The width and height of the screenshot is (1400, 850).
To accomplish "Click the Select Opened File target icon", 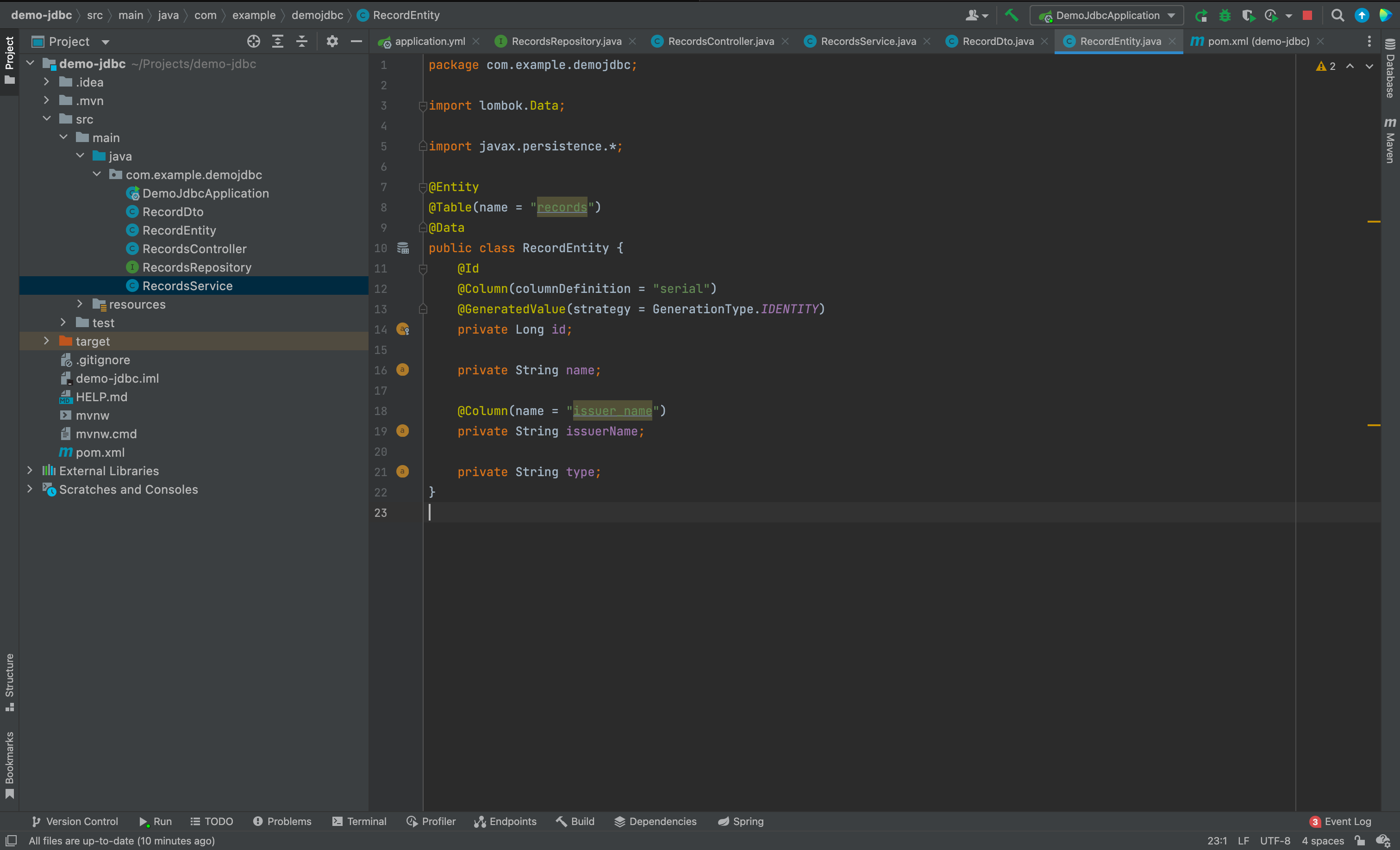I will point(253,42).
